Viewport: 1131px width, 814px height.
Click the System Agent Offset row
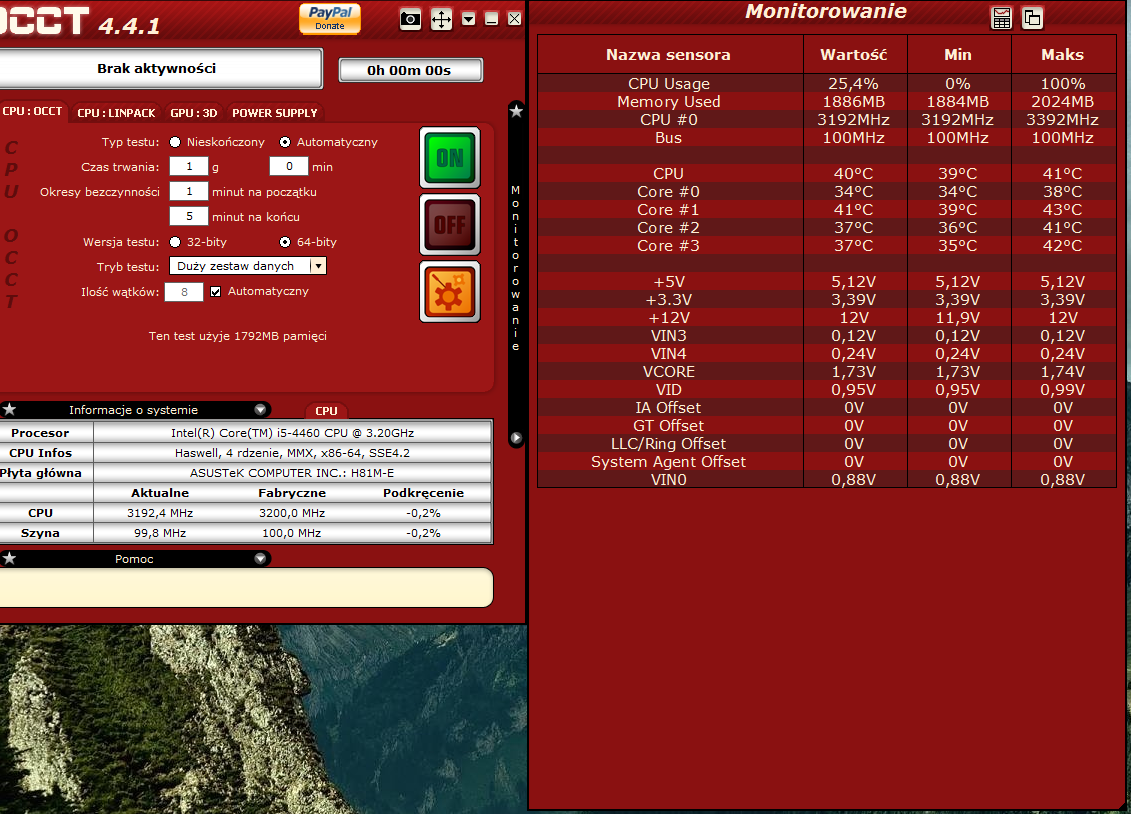827,462
